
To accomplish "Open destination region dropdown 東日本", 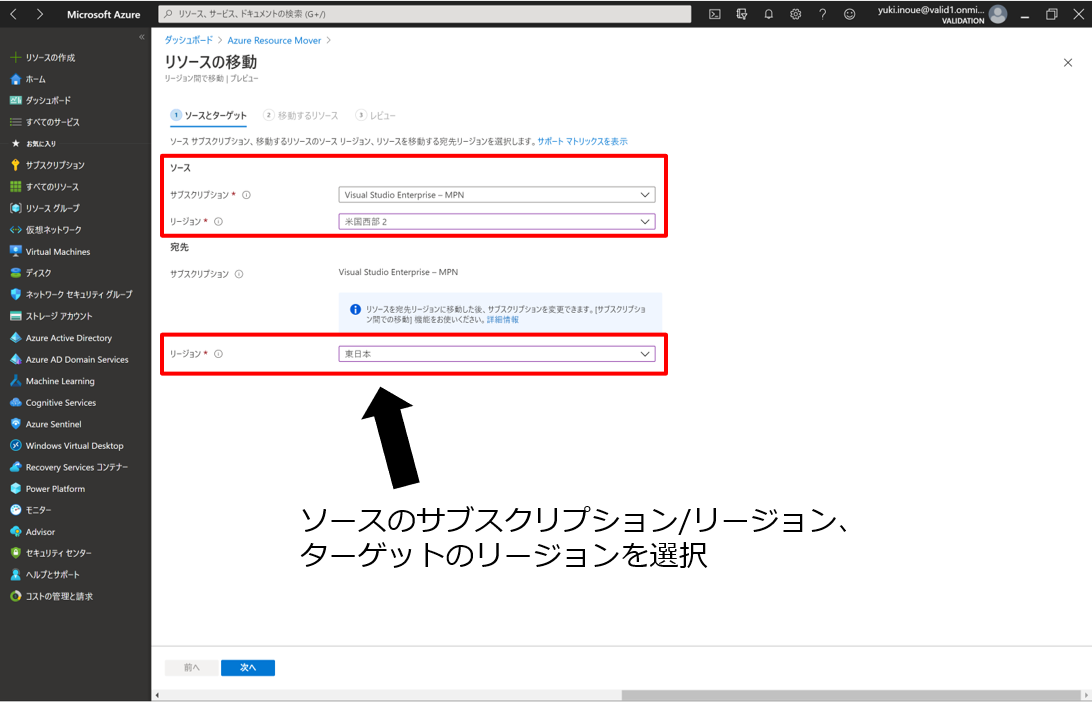I will (x=497, y=354).
